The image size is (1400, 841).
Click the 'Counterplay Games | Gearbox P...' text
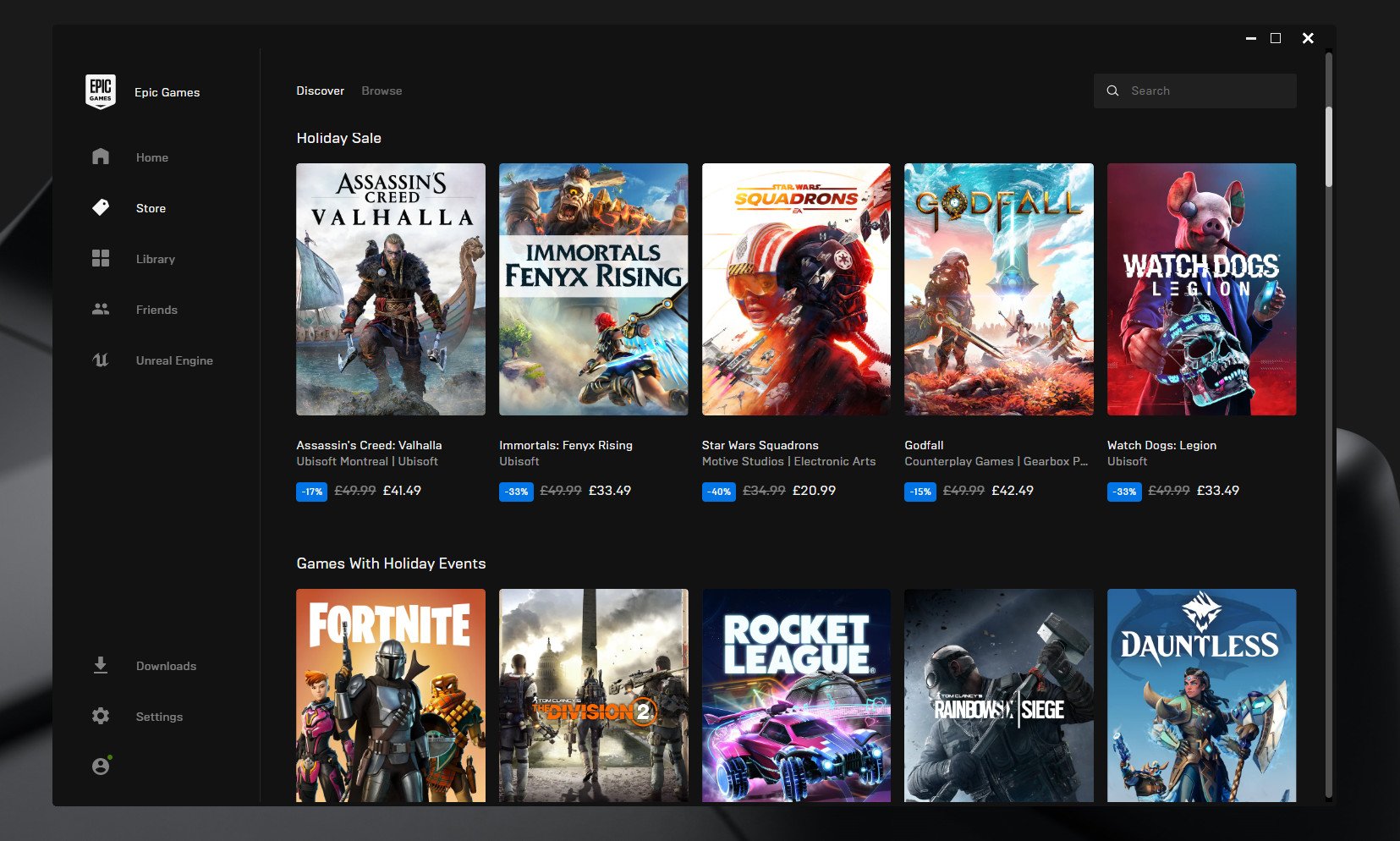[996, 461]
